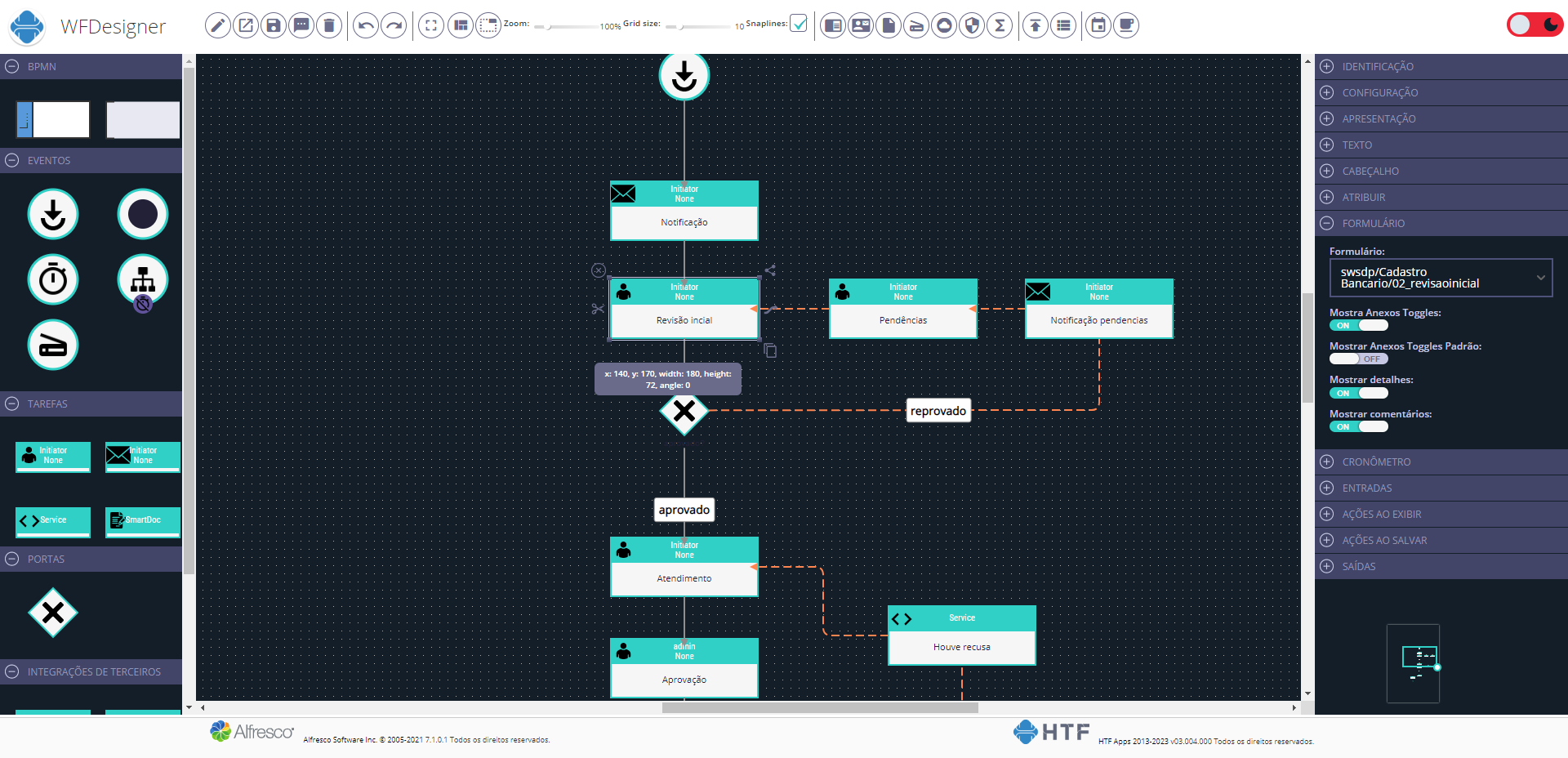The height and width of the screenshot is (758, 1568).
Task: Adjust the Zoom slider
Action: click(550, 27)
